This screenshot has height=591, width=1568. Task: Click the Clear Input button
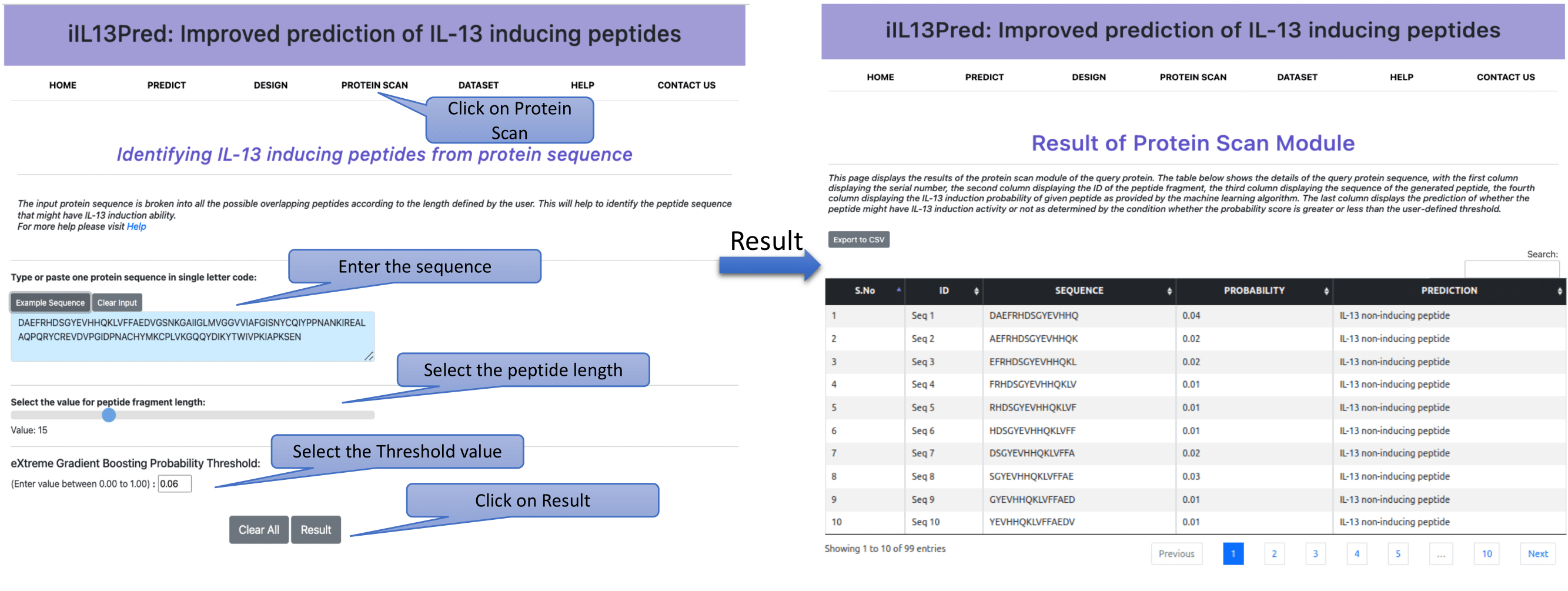(x=117, y=302)
